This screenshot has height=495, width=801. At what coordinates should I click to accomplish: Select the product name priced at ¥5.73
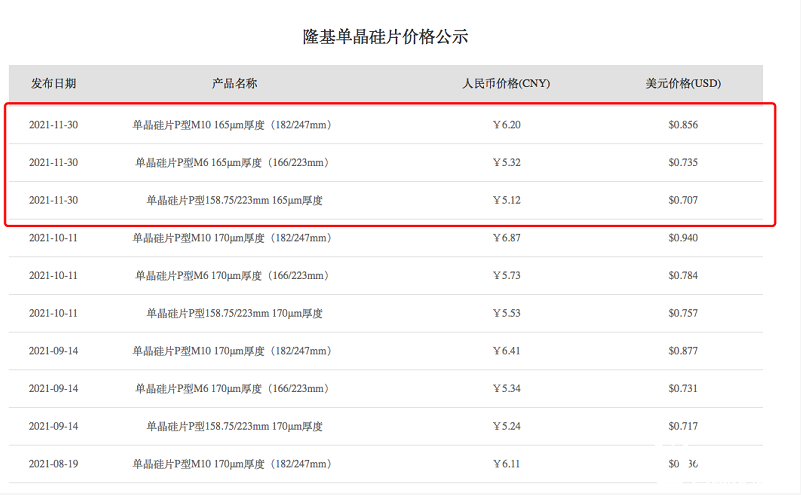[x=234, y=276]
